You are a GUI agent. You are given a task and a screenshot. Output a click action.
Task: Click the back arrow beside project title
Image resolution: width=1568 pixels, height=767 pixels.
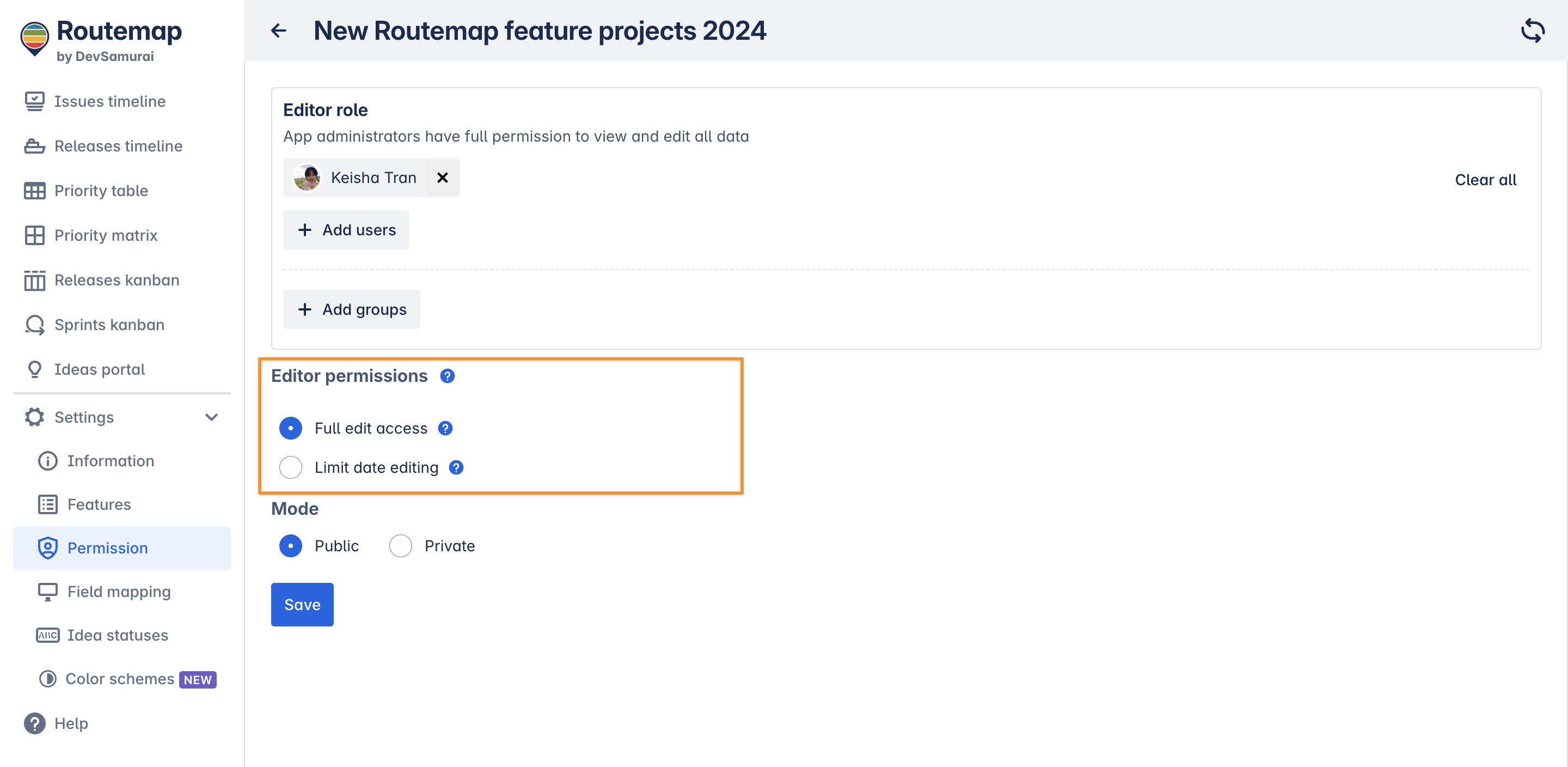[278, 31]
